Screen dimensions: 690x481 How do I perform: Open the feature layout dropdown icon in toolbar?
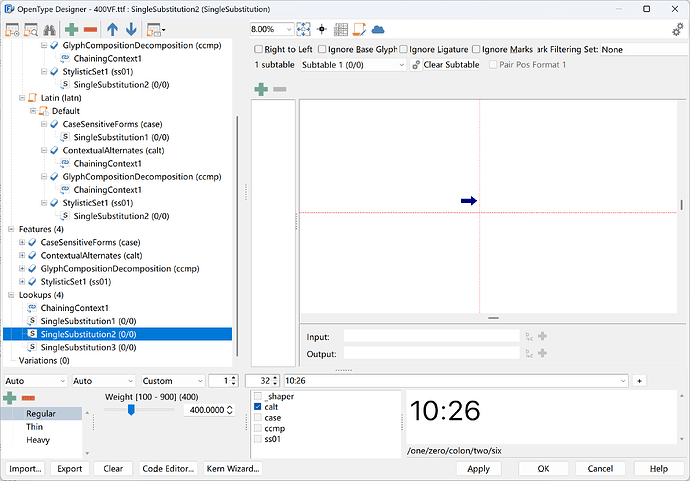pos(156,30)
